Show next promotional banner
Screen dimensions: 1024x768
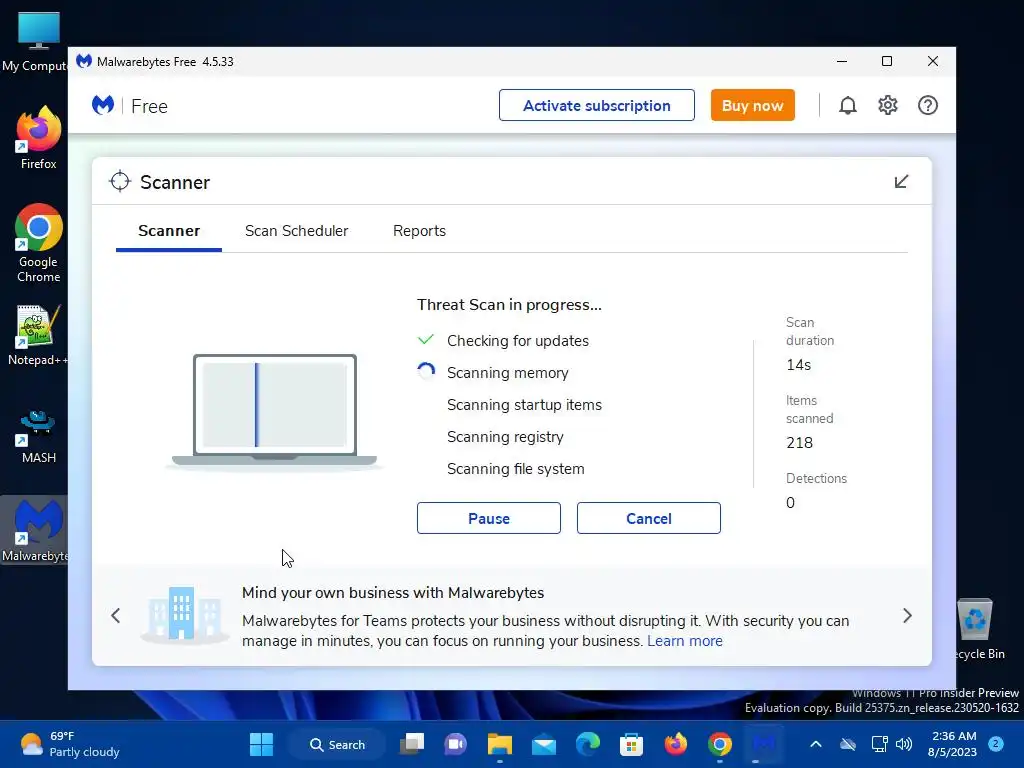pos(906,615)
